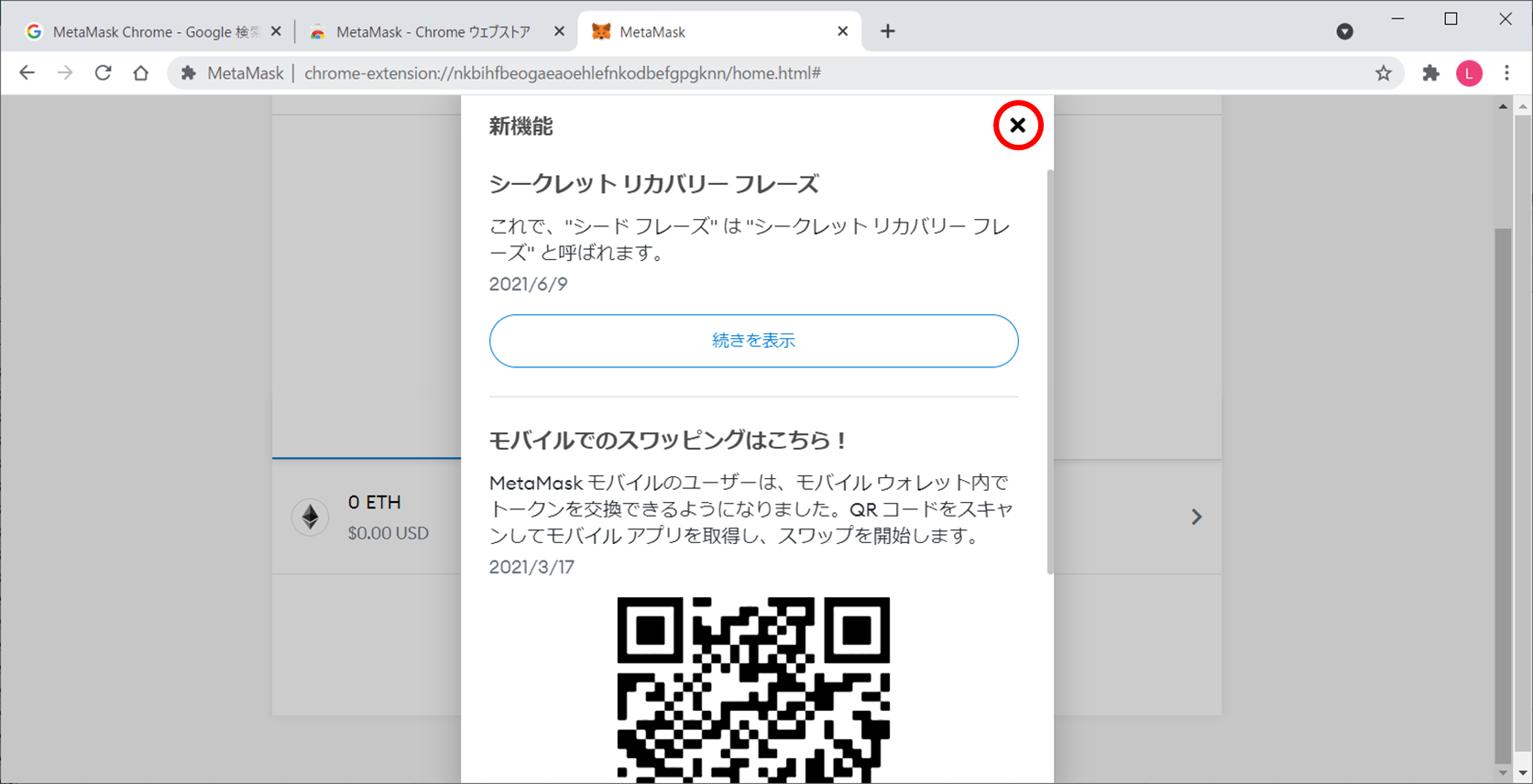Select the 0 ETH balance text

[374, 503]
